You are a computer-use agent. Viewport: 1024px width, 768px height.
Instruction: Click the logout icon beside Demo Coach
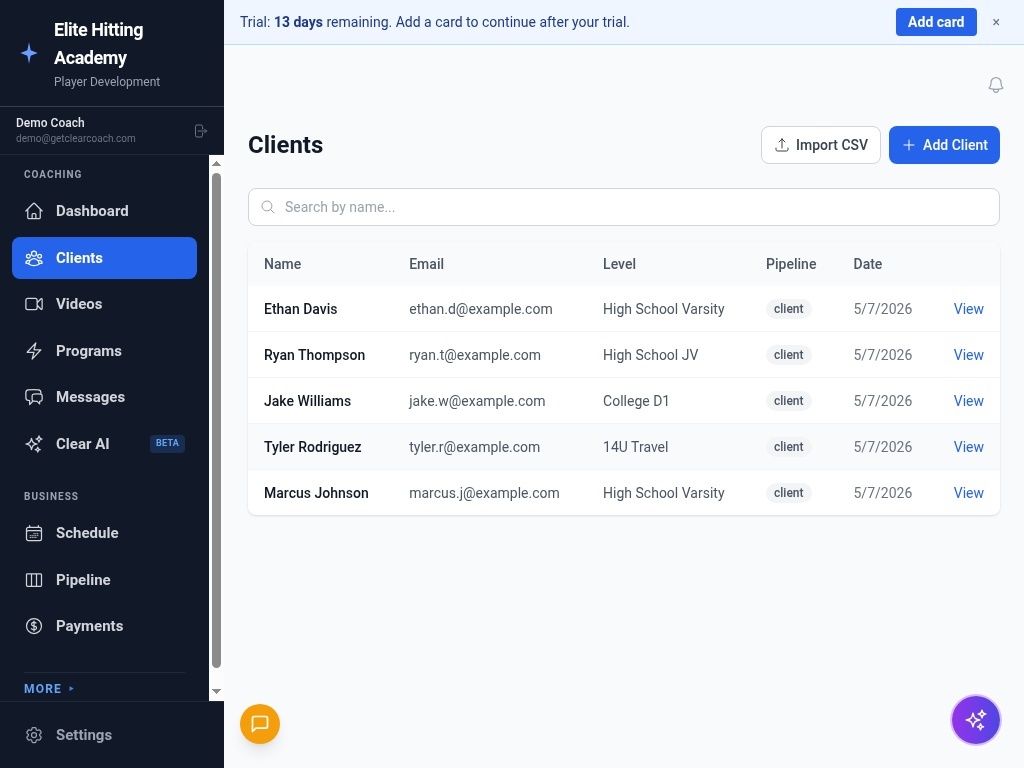[200, 131]
